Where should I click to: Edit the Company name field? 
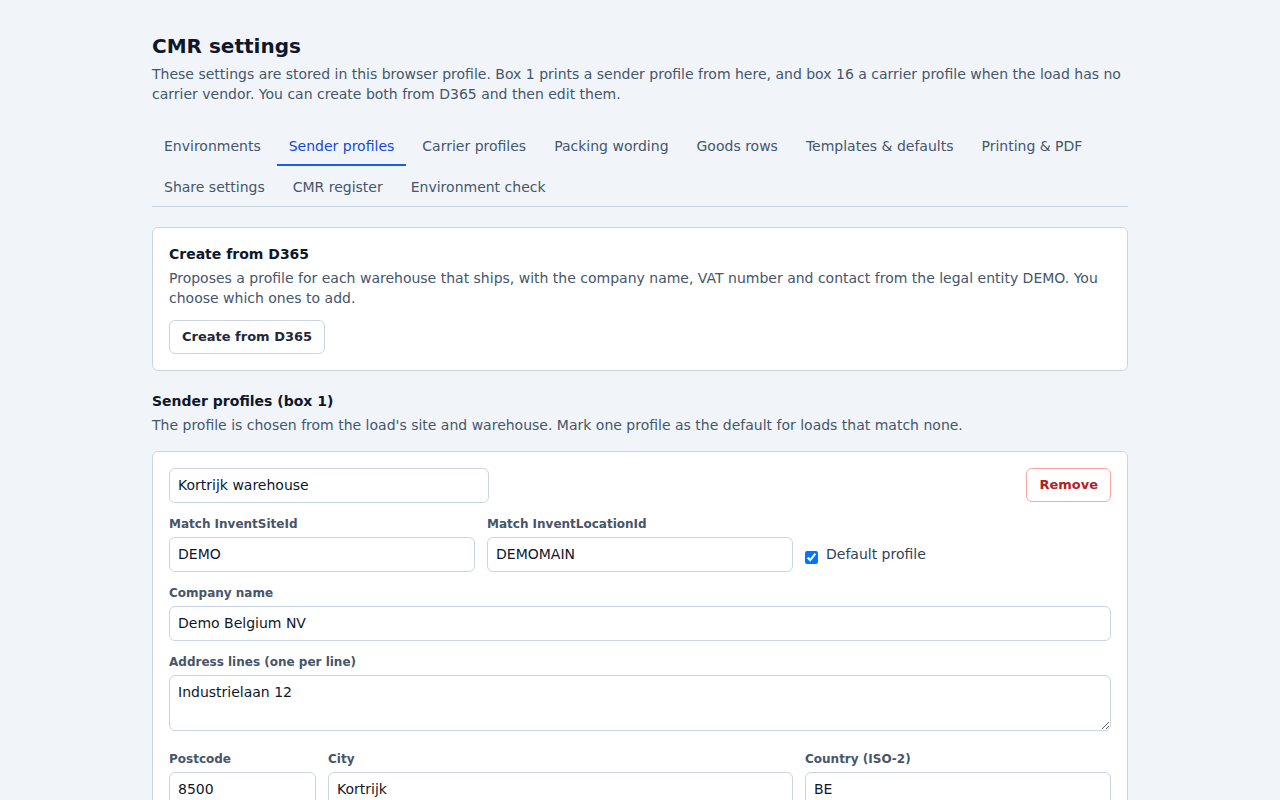640,623
